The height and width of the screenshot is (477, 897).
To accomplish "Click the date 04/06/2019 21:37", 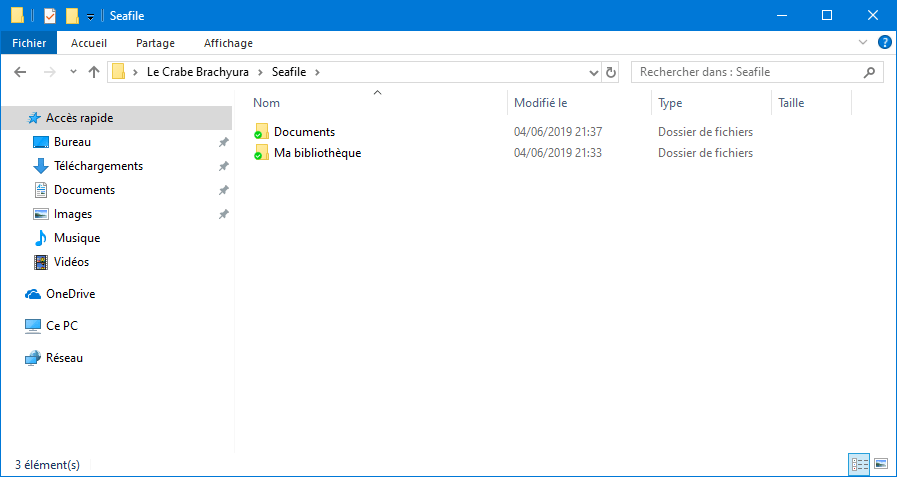I will [x=558, y=132].
